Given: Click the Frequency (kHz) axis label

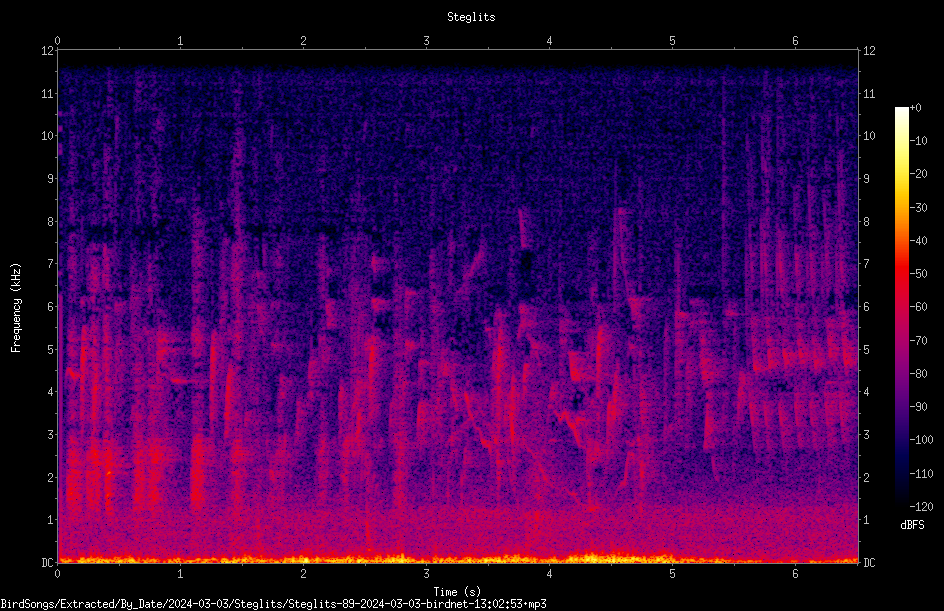Looking at the screenshot, I should [x=16, y=308].
